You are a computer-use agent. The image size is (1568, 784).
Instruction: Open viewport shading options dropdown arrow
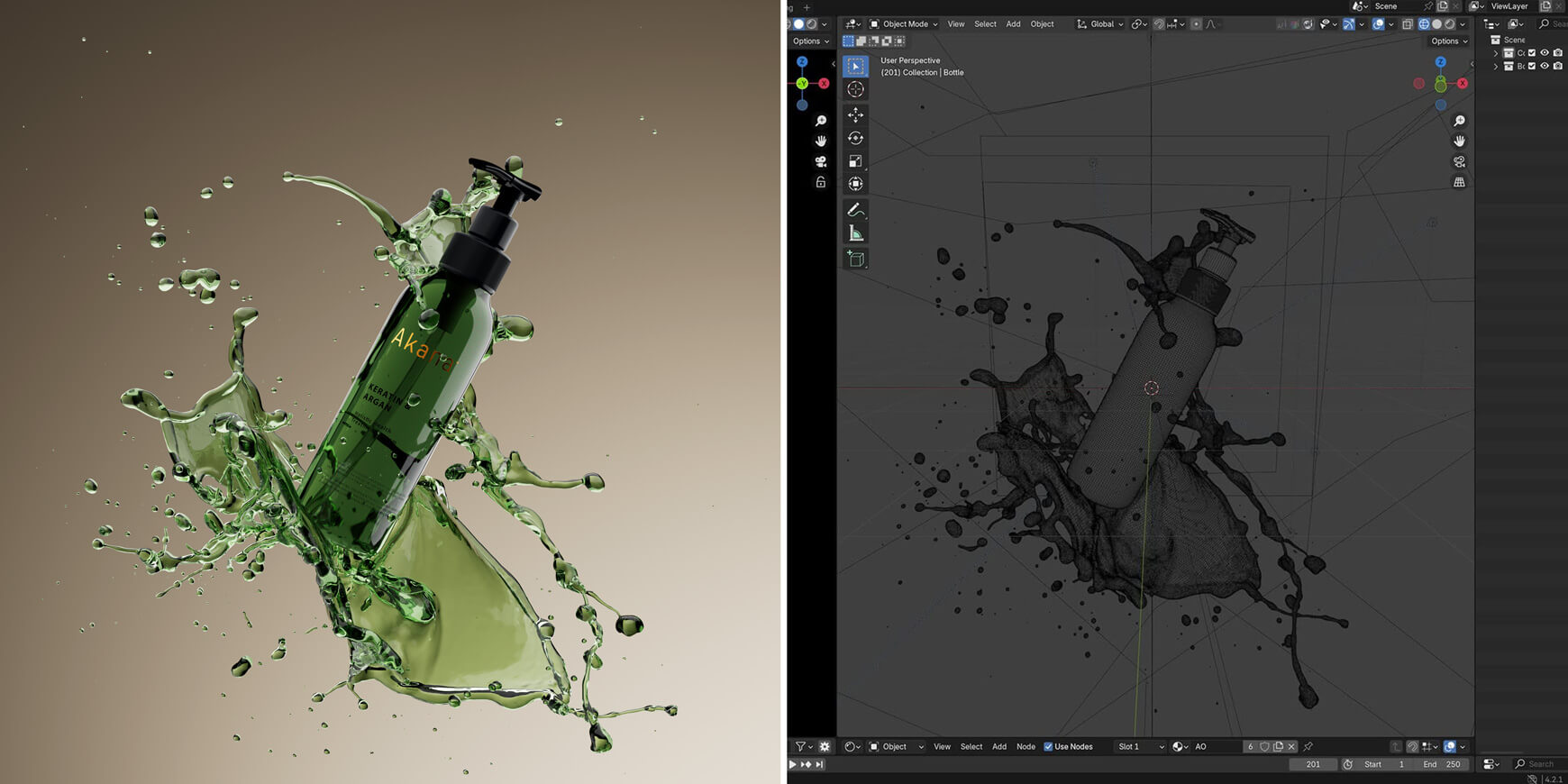[1463, 24]
